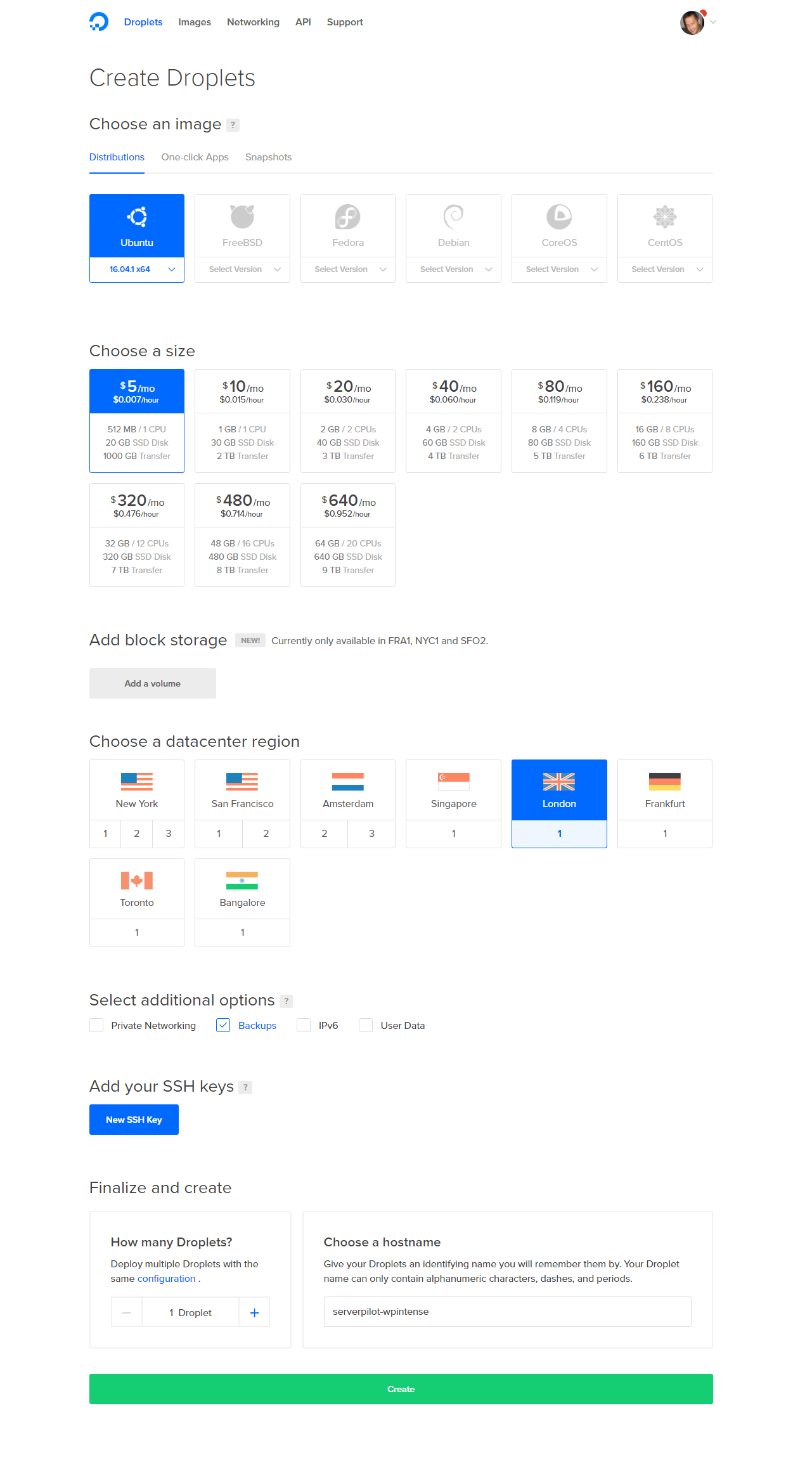Open Fedora Select Version dropdown
812x1467 pixels.
click(x=348, y=269)
